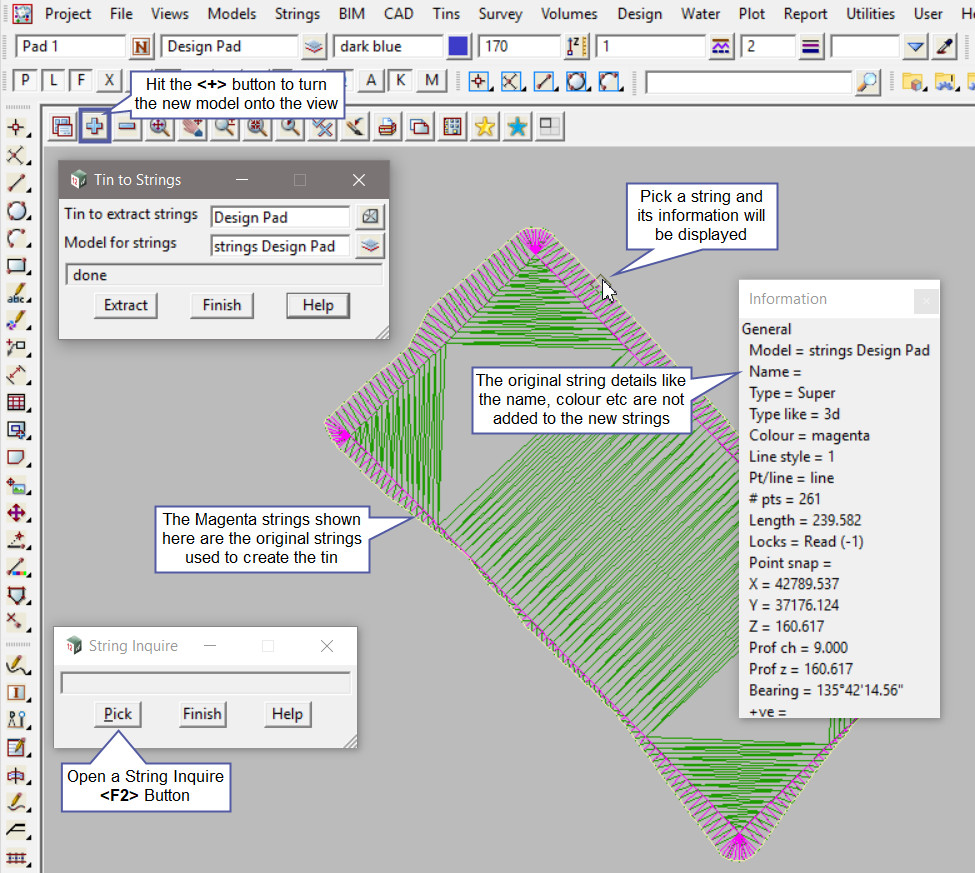
Task: Select the circle drawing tool in left toolbar
Action: click(x=17, y=211)
